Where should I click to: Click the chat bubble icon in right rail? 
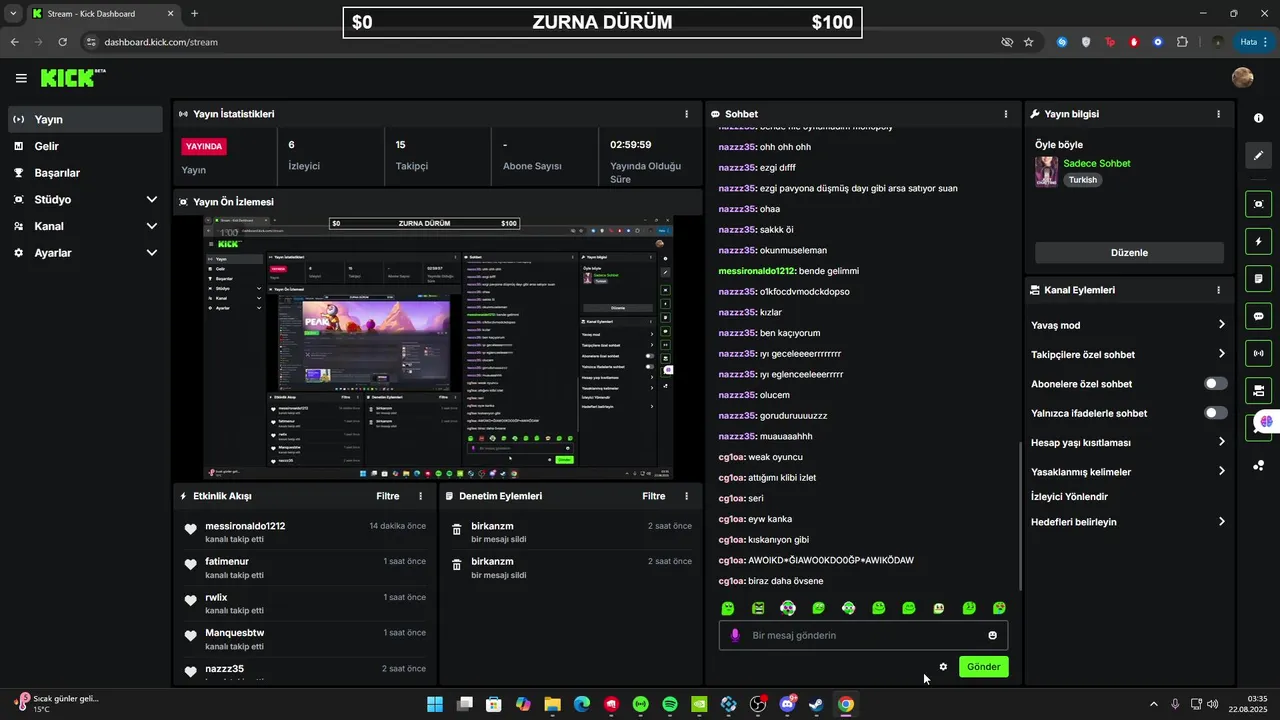1258,316
